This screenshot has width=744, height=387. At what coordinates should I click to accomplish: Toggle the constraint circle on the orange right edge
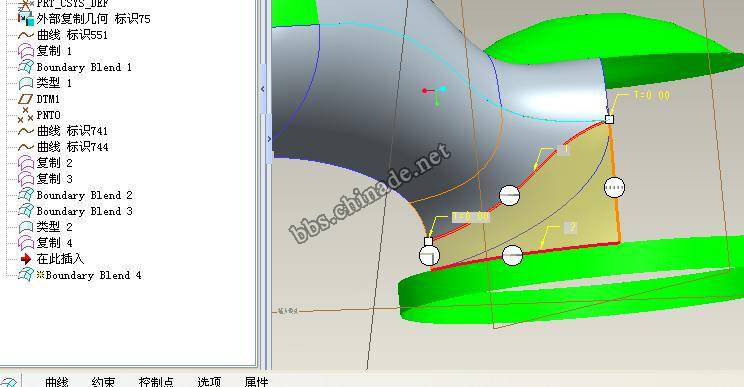[x=614, y=187]
